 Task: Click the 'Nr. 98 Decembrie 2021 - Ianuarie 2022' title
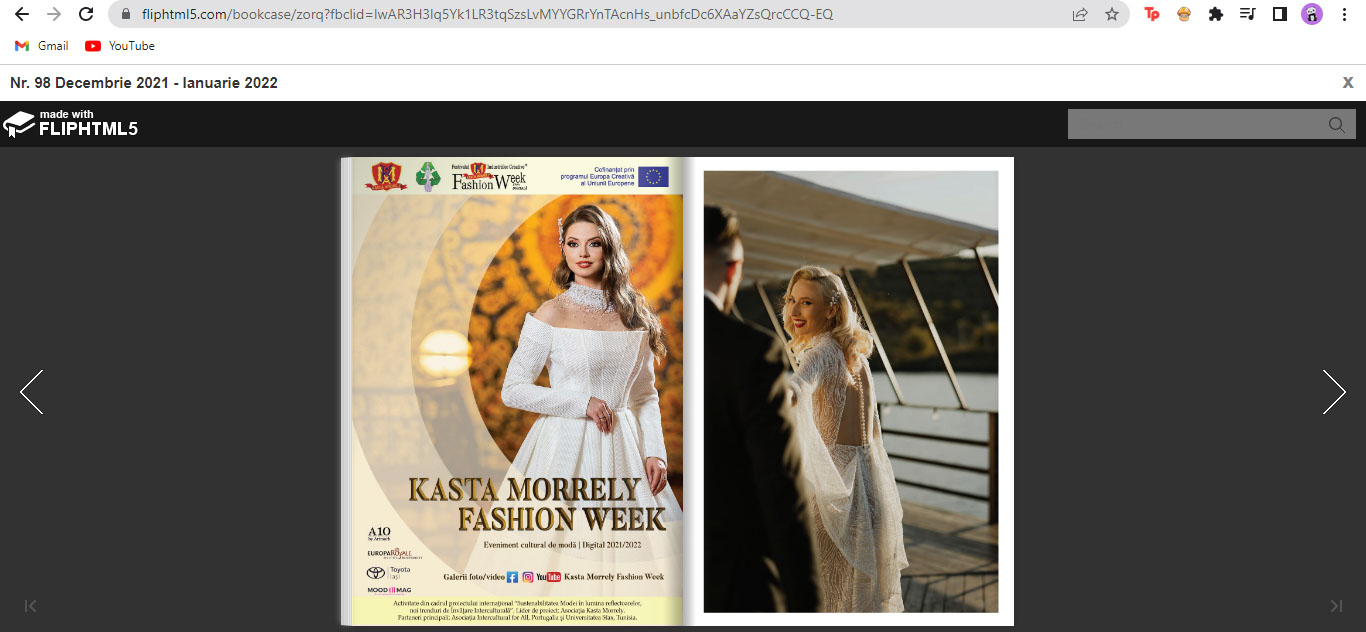coord(144,83)
